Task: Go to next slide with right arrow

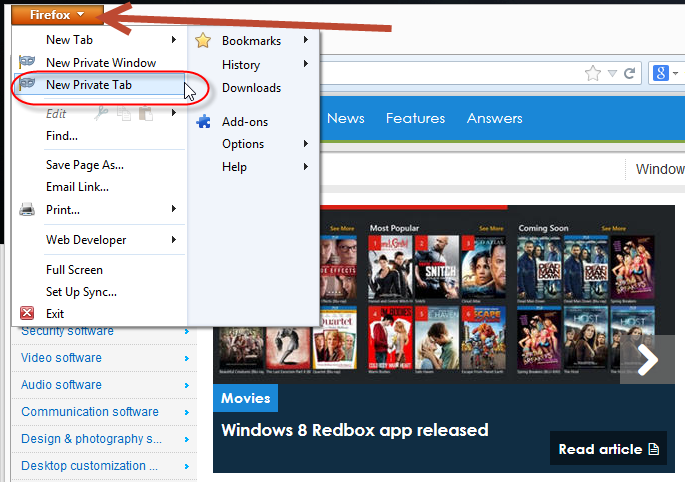Action: (648, 360)
